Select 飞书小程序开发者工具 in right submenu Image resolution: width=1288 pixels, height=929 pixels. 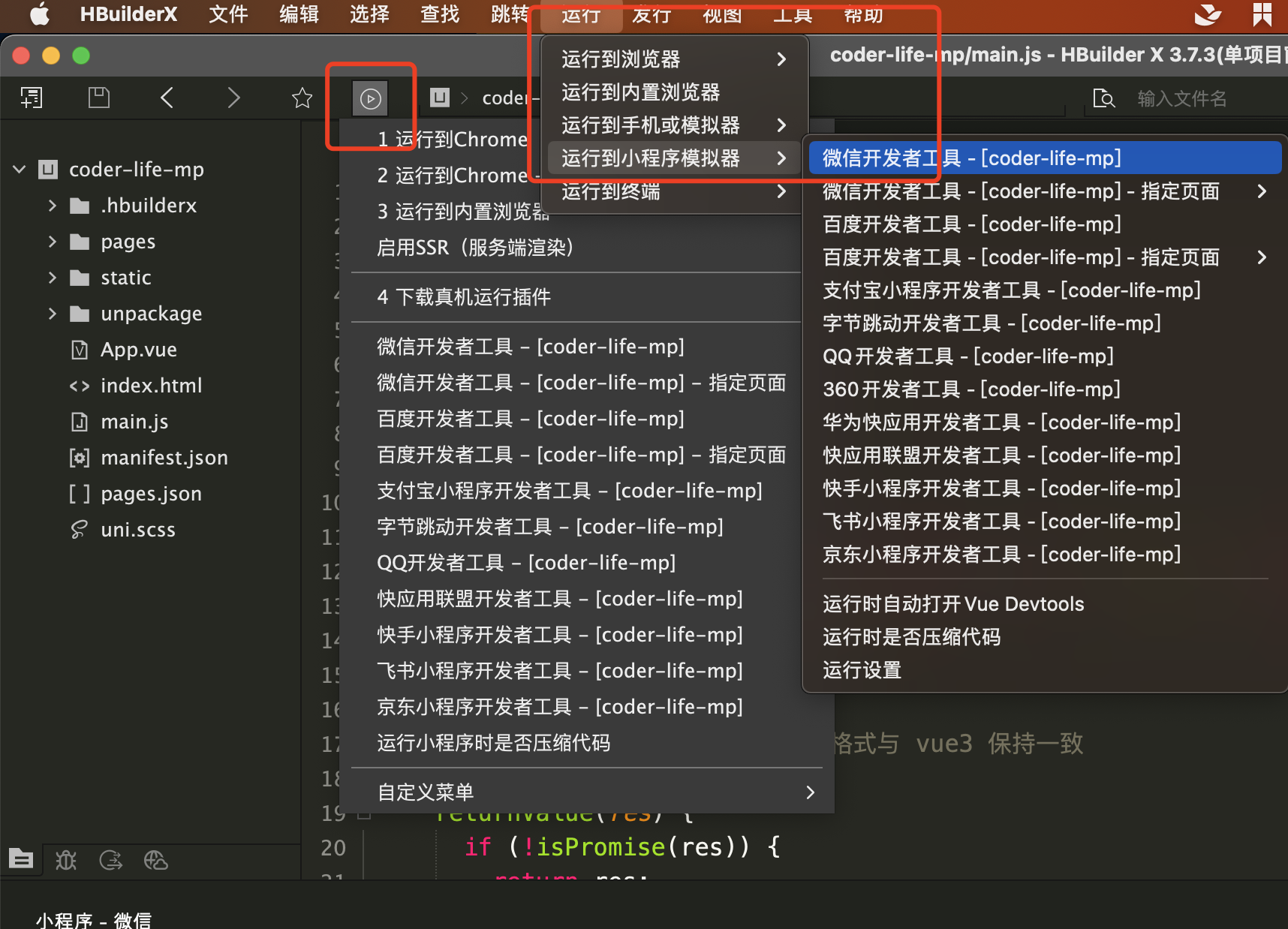1045,522
